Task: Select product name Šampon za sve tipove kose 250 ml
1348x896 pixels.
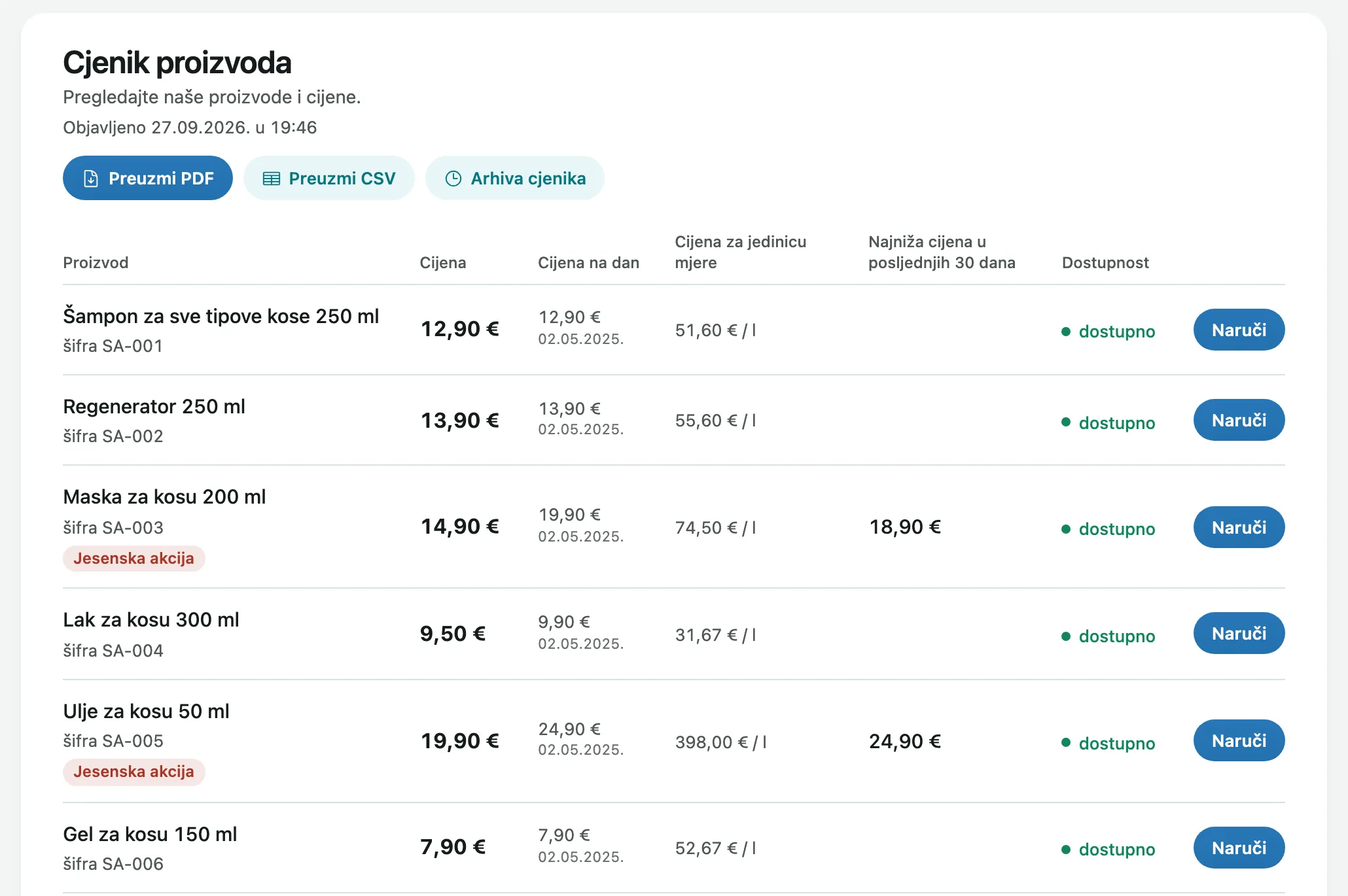Action: [x=221, y=317]
